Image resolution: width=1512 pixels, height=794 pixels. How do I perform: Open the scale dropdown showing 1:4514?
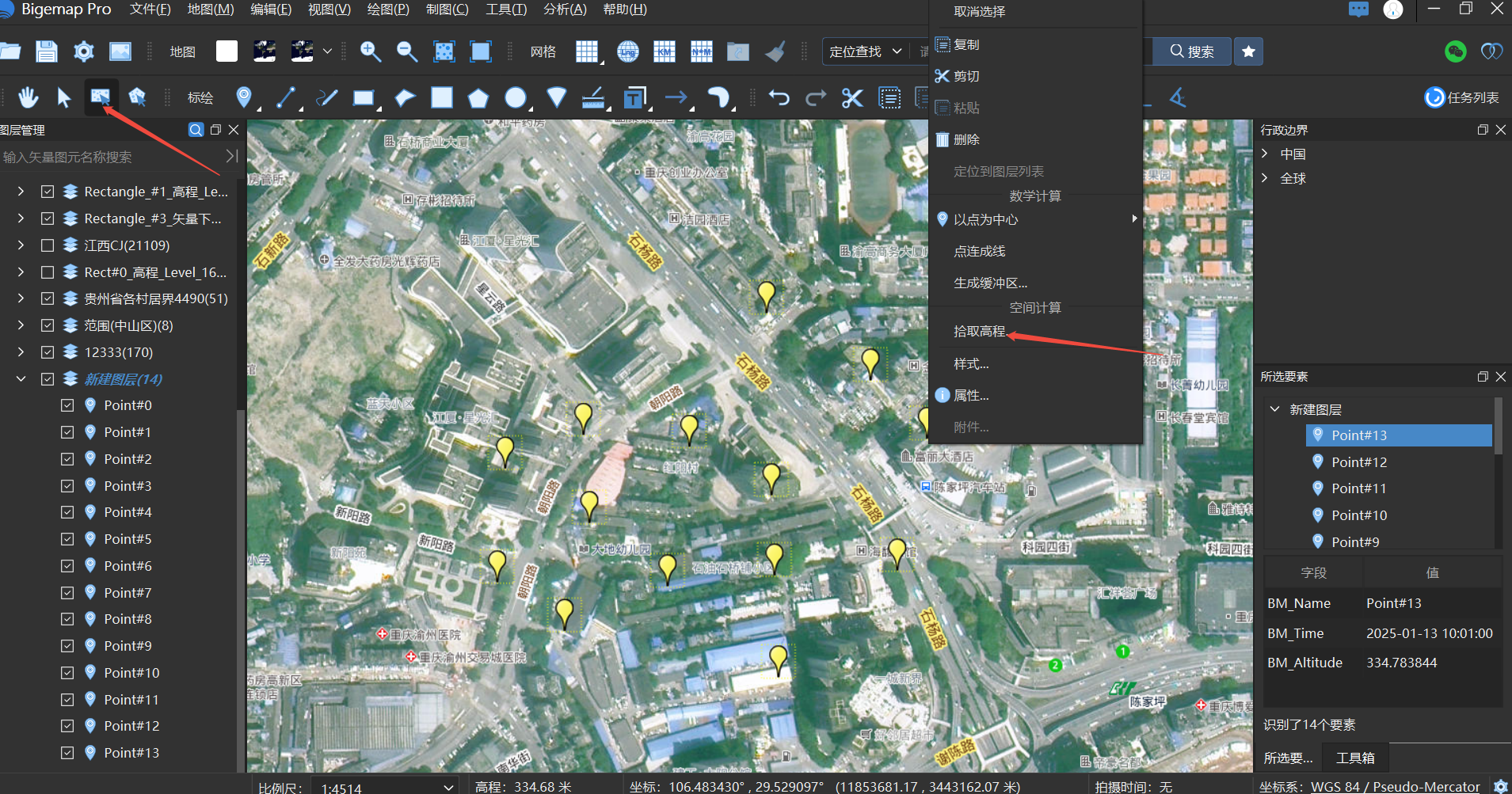pyautogui.click(x=448, y=785)
